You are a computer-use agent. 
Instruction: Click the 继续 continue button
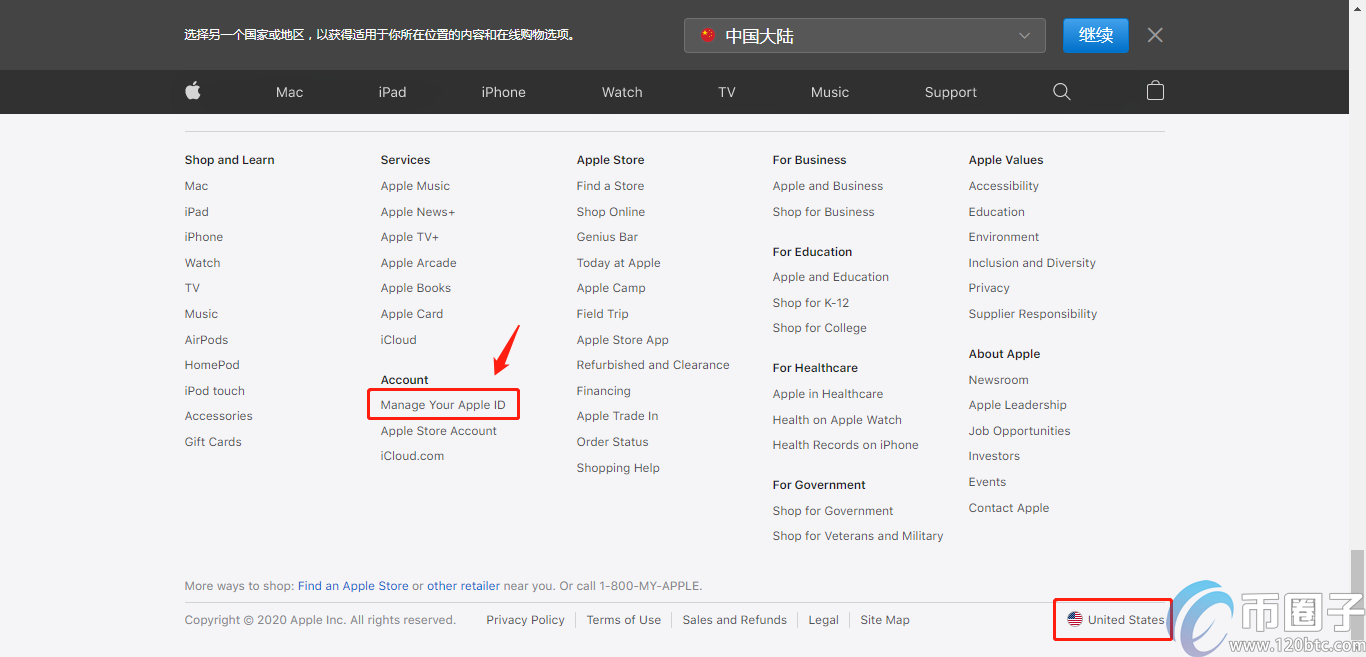click(1096, 36)
